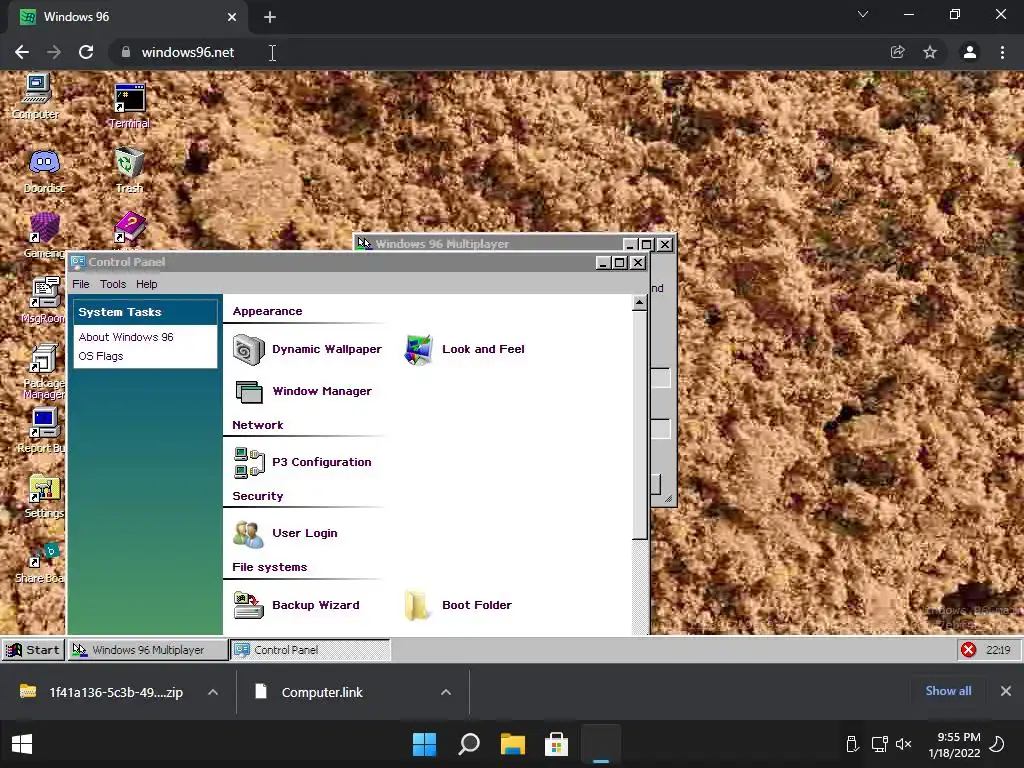Viewport: 1024px width, 768px height.
Task: Open the Package Manager desktop shortcut
Action: coord(44,371)
